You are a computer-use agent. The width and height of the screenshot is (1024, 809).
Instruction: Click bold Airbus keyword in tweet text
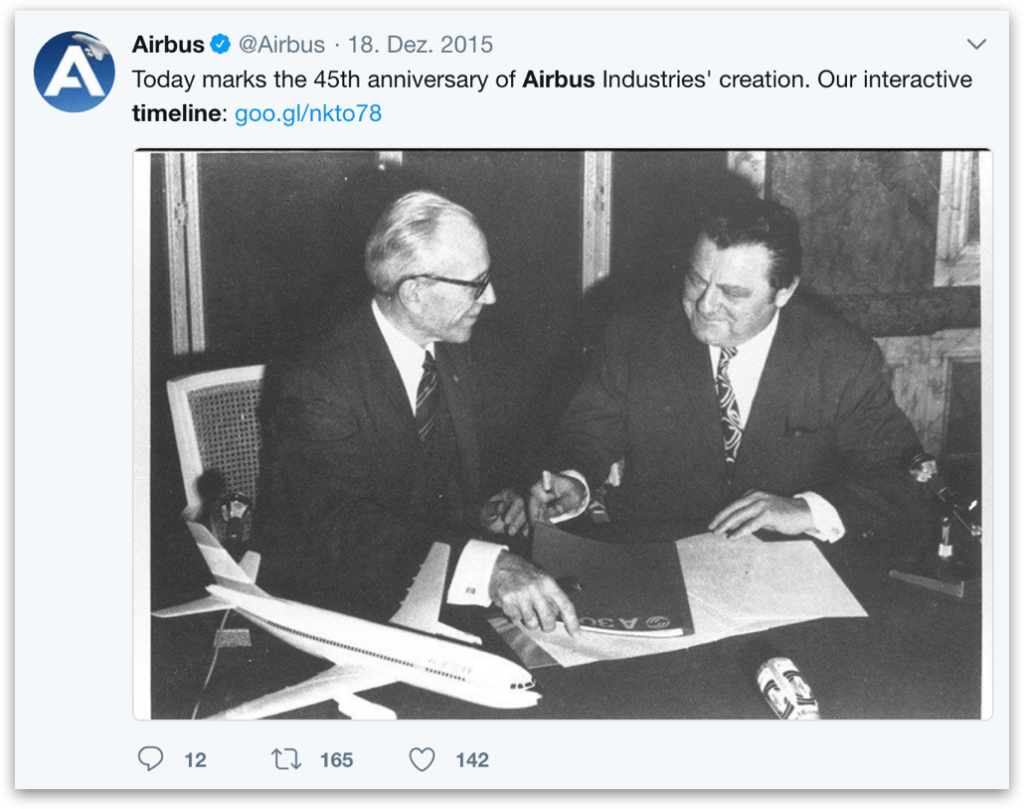558,80
